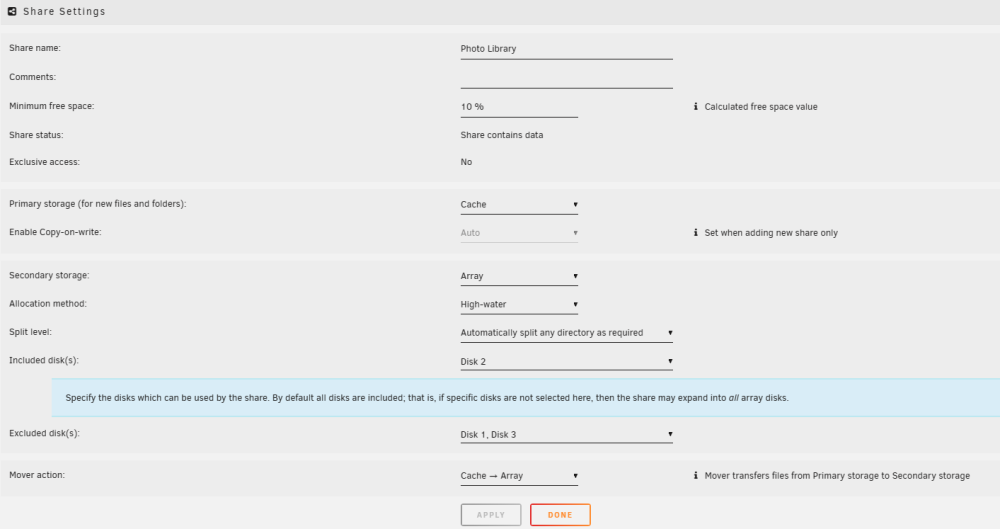
Task: Open the Split level dropdown
Action: pos(566,333)
